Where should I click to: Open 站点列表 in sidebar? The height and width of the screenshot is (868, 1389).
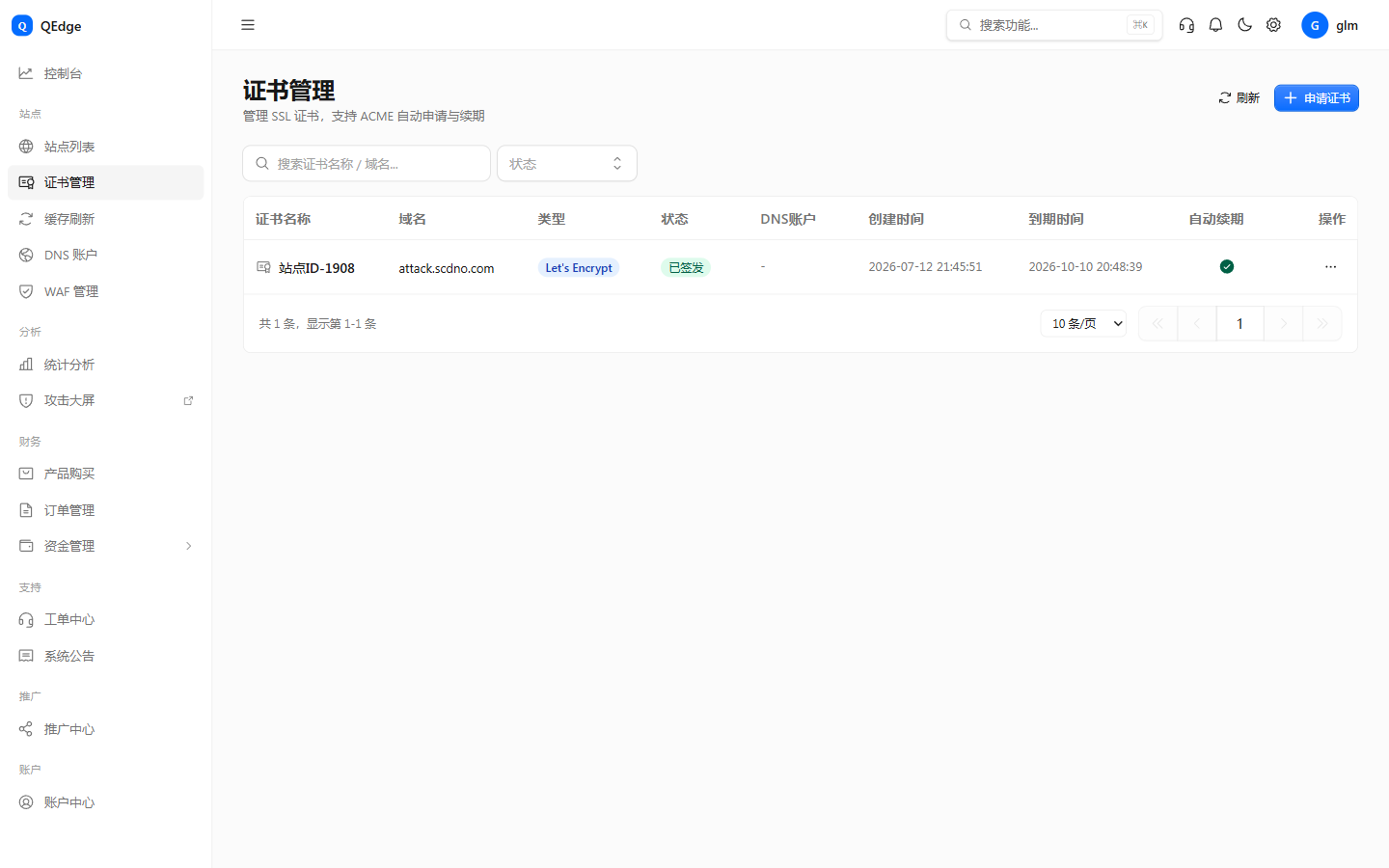coord(106,147)
